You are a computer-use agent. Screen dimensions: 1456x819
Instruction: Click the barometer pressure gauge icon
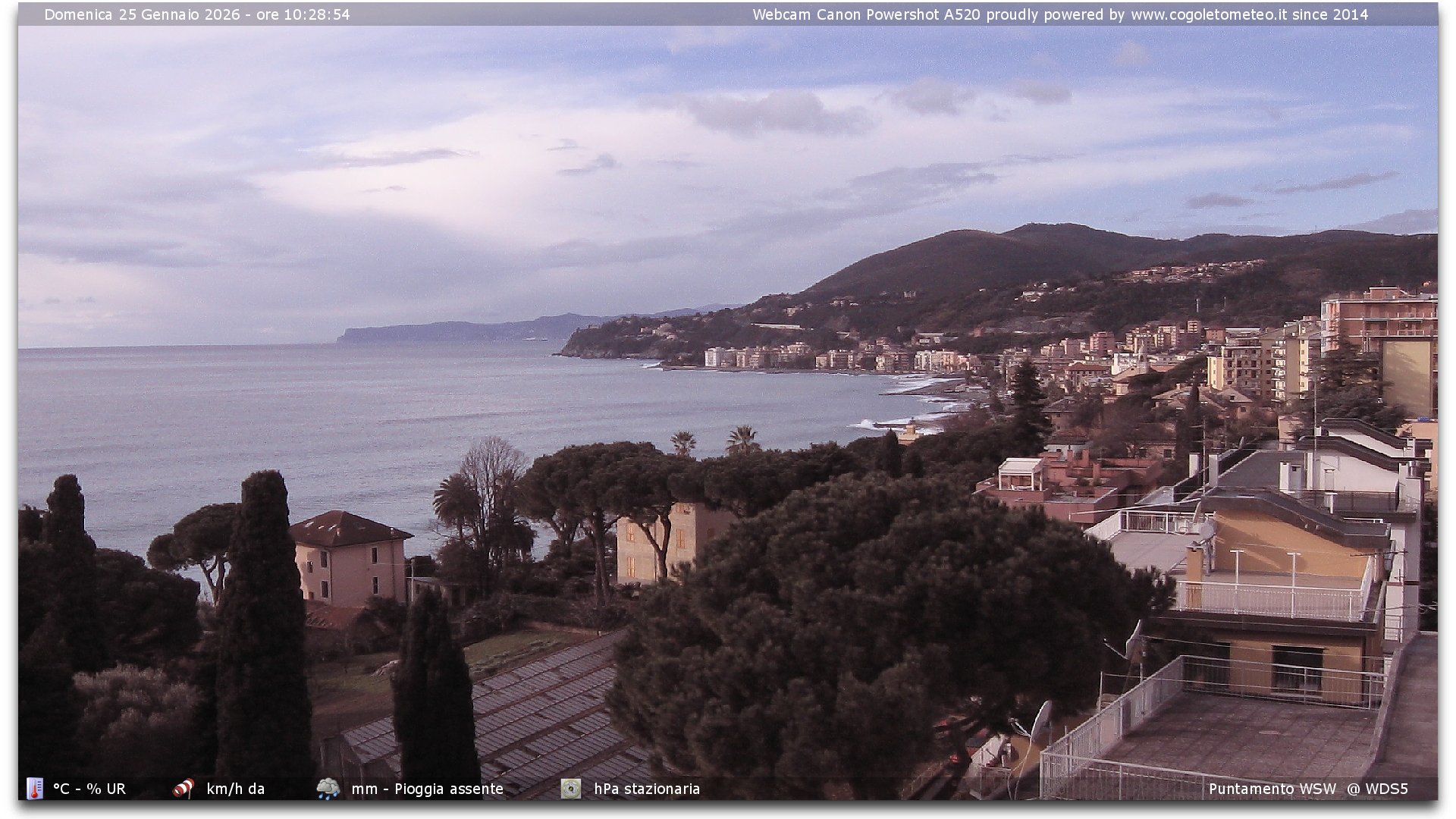pyautogui.click(x=570, y=789)
